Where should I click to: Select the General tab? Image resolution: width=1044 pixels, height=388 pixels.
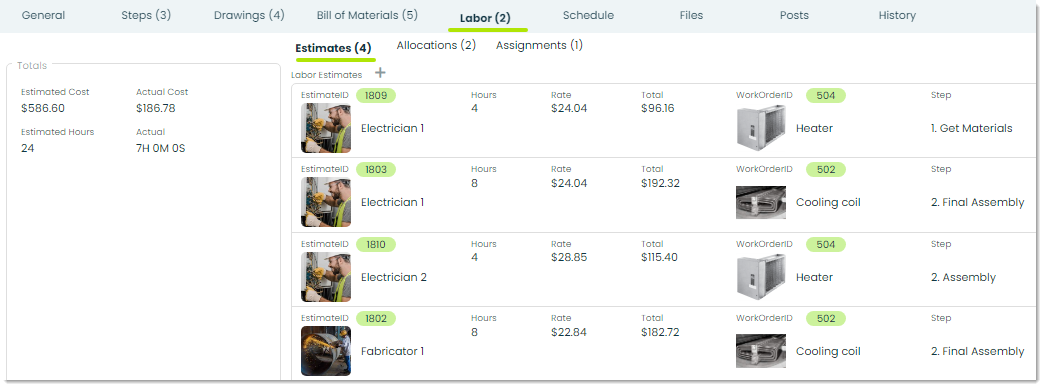43,15
